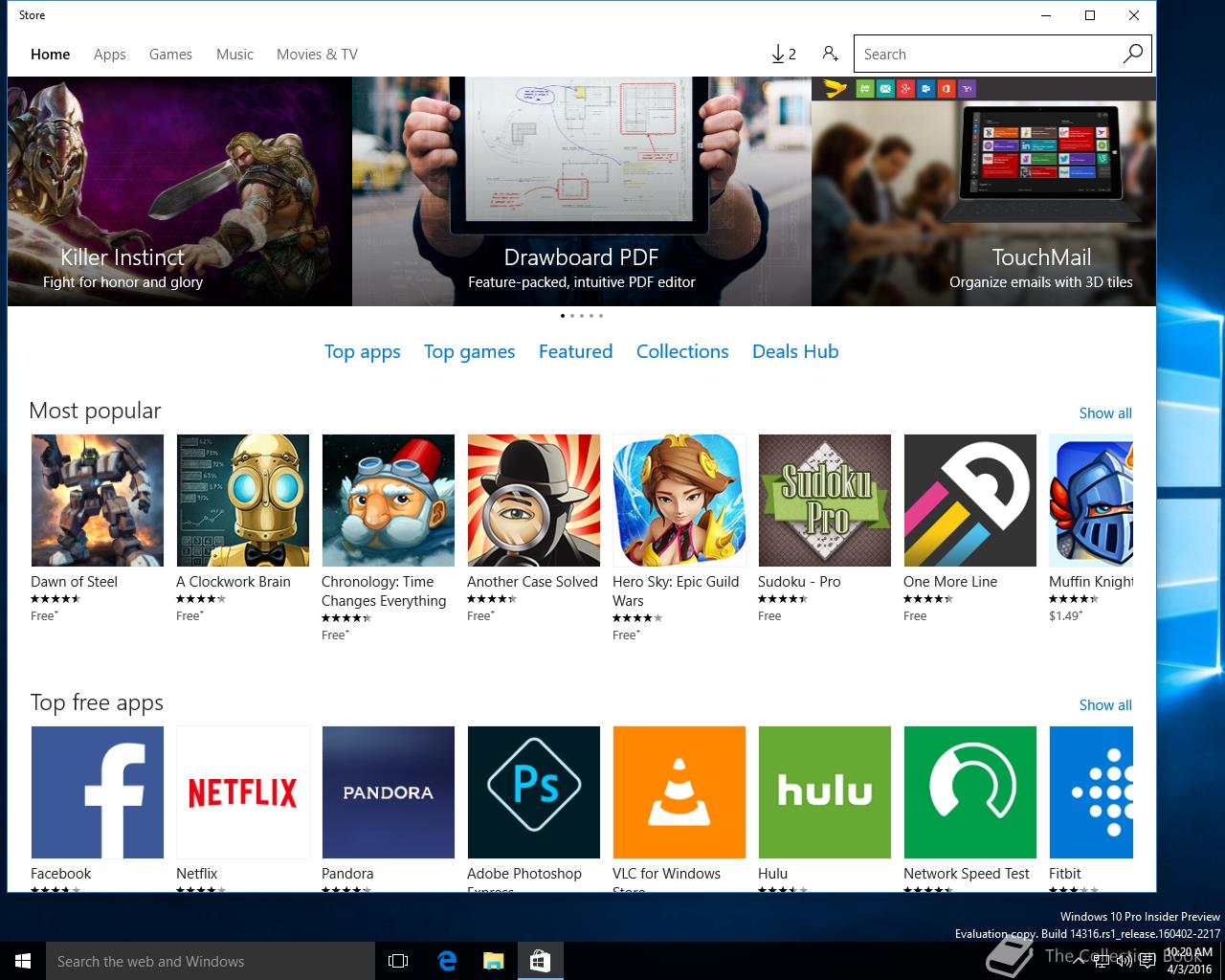The image size is (1225, 980).
Task: Open the Killer Instinct featured banner
Action: click(180, 191)
